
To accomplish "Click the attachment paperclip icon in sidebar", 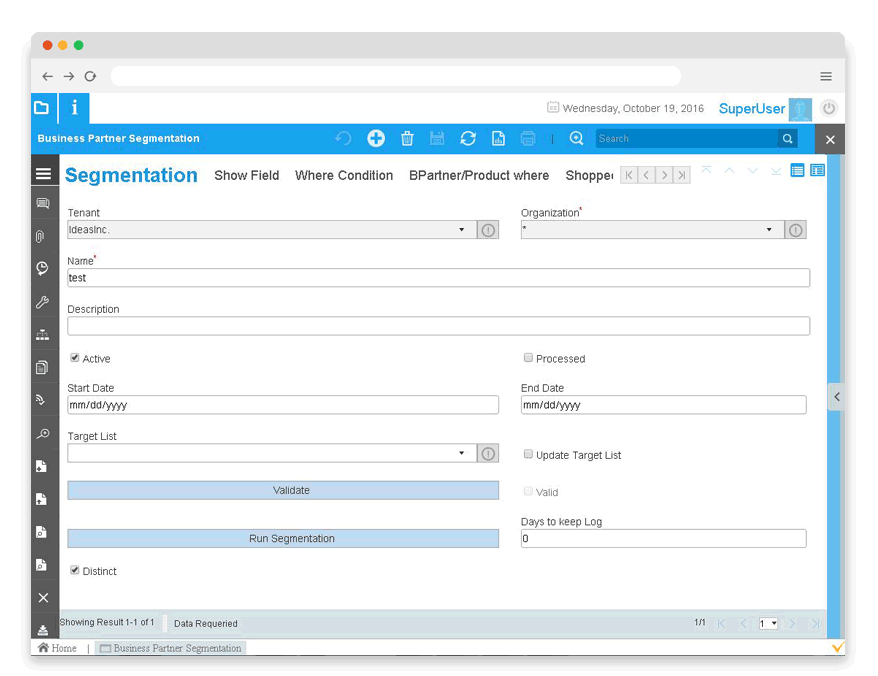I will click(42, 237).
